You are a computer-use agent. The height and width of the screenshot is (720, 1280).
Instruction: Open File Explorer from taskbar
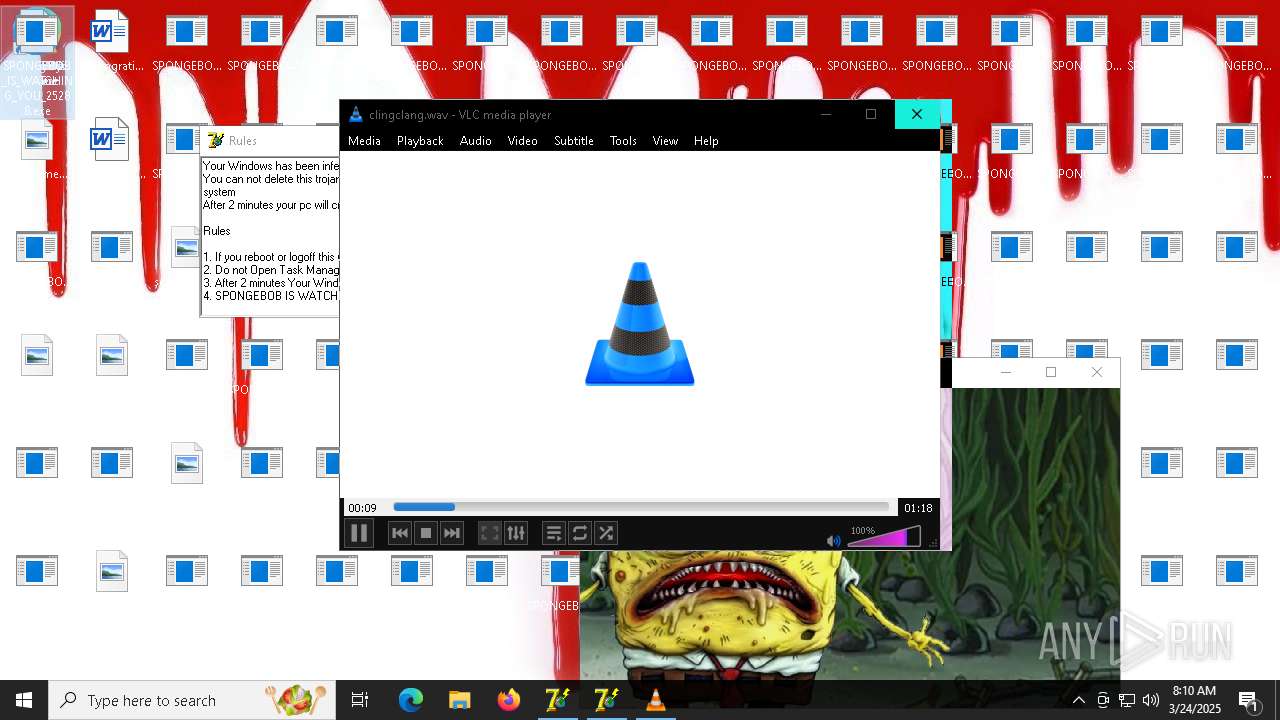(459, 700)
